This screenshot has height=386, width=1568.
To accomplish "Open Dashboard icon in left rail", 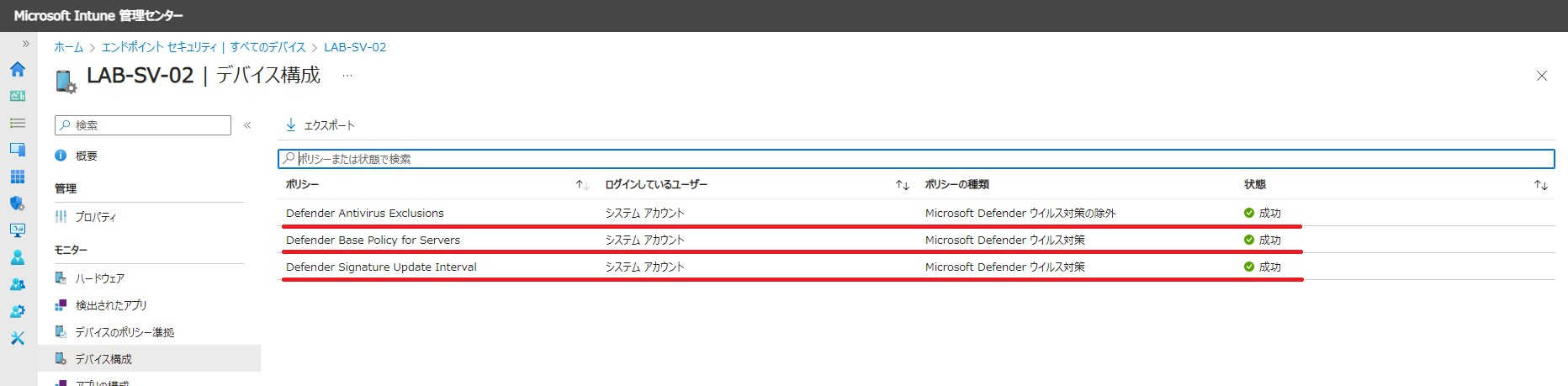I will click(17, 96).
